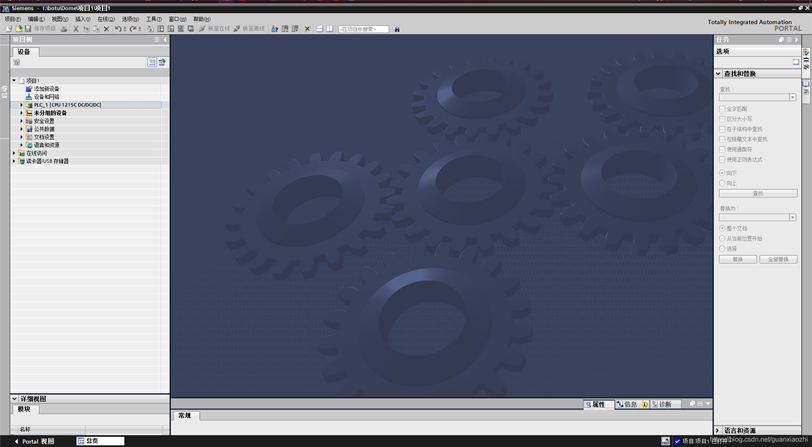
Task: Expand the 文档设置 tree node
Action: tap(21, 137)
